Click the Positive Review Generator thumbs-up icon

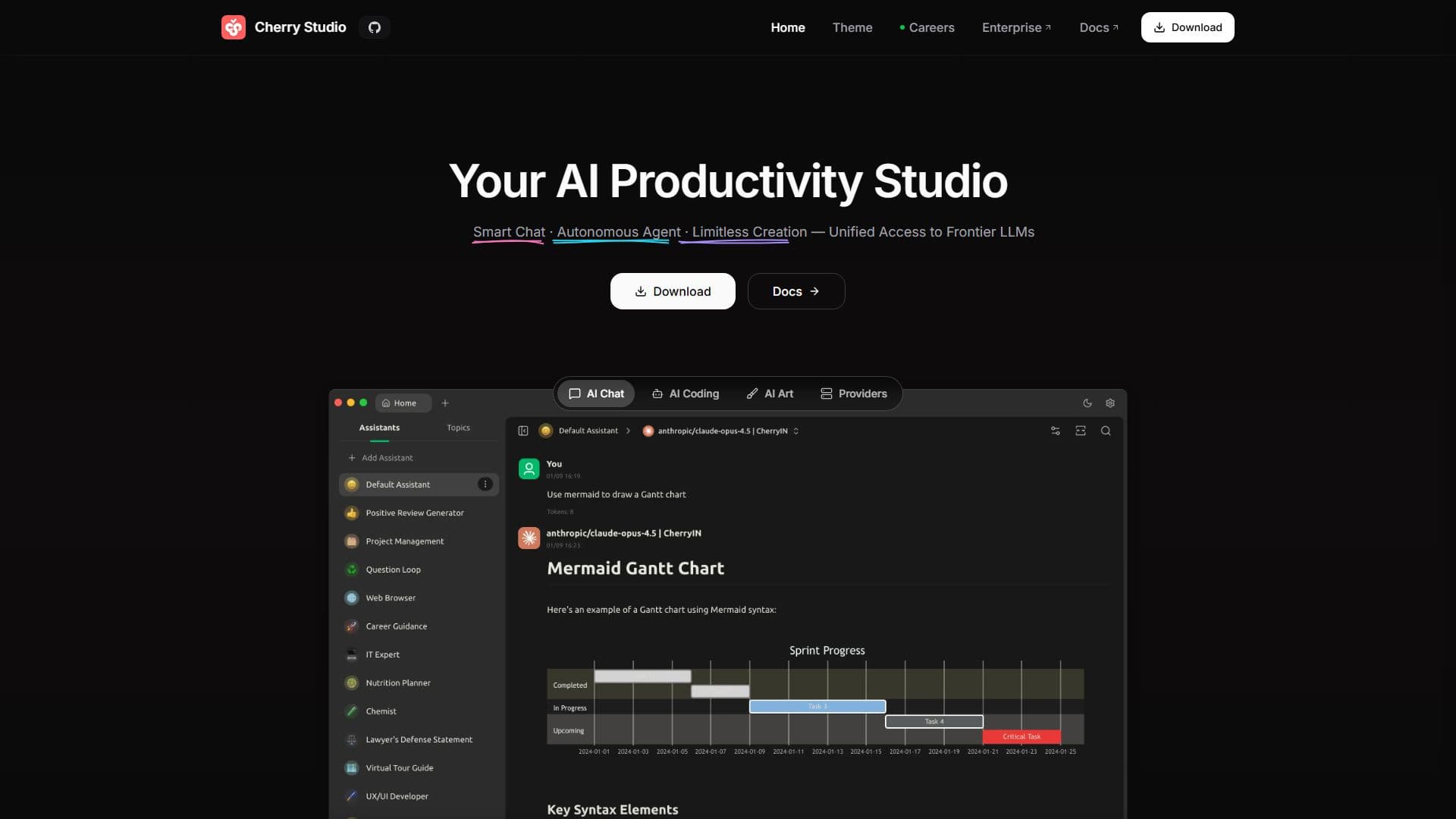pyautogui.click(x=352, y=513)
